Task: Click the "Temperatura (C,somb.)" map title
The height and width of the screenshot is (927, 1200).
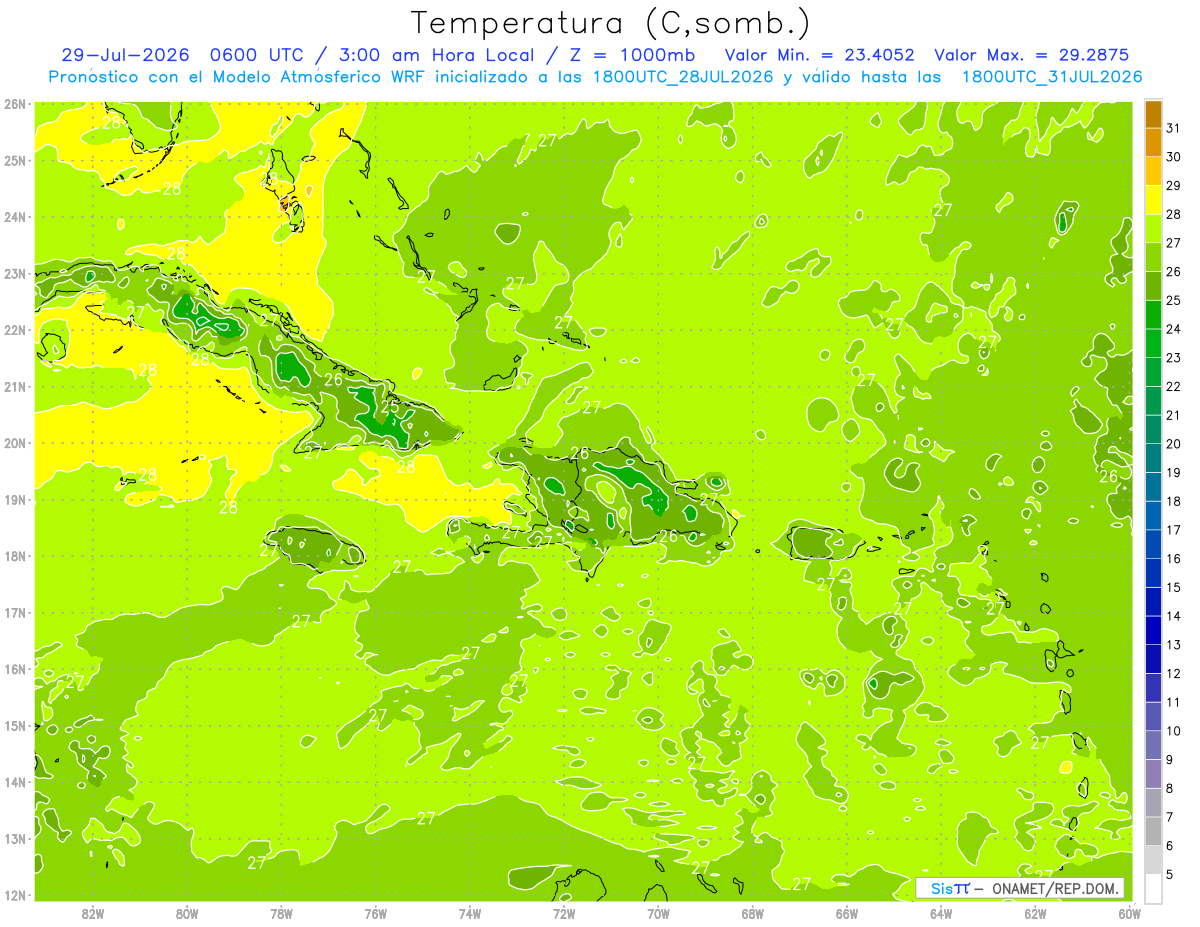Action: tap(611, 23)
